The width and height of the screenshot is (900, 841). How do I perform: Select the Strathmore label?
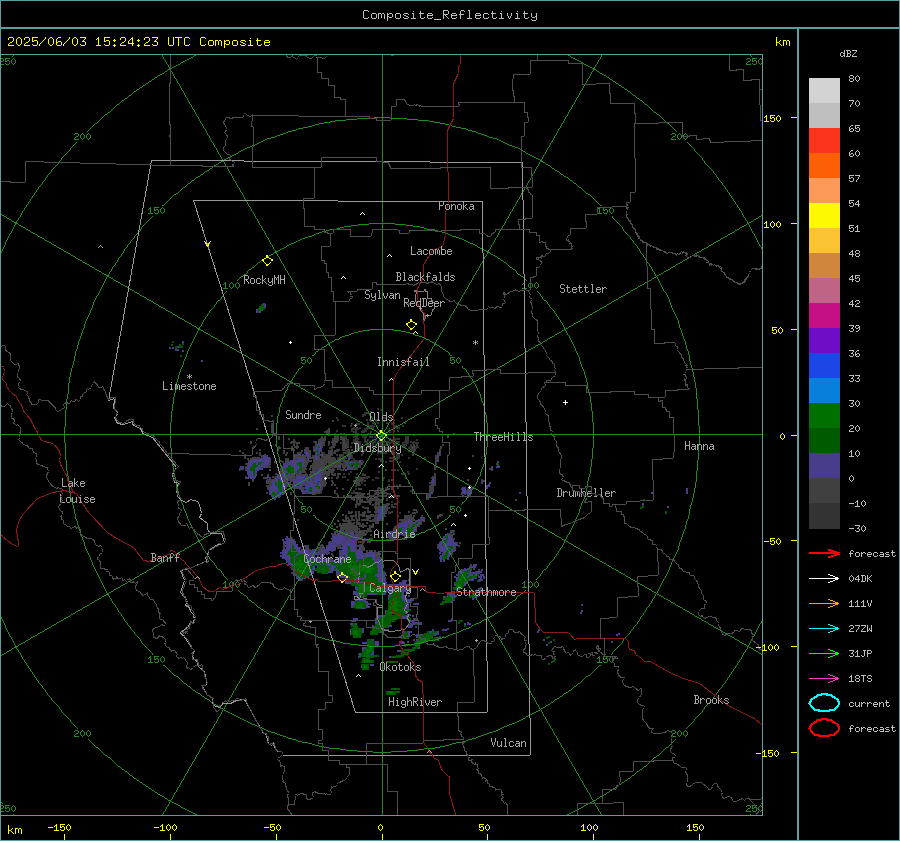tap(486, 592)
